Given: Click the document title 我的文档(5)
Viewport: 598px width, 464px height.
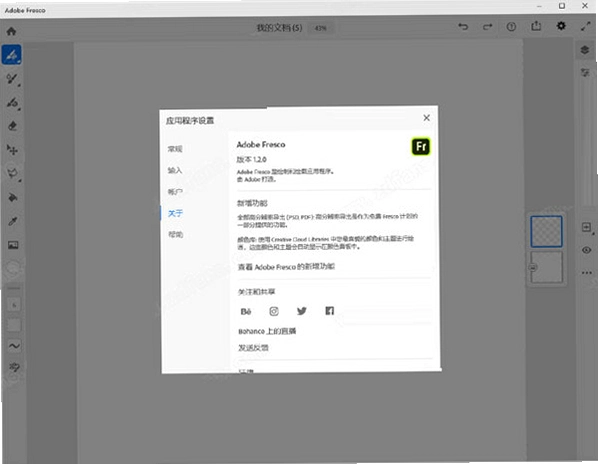Looking at the screenshot, I should 279,28.
